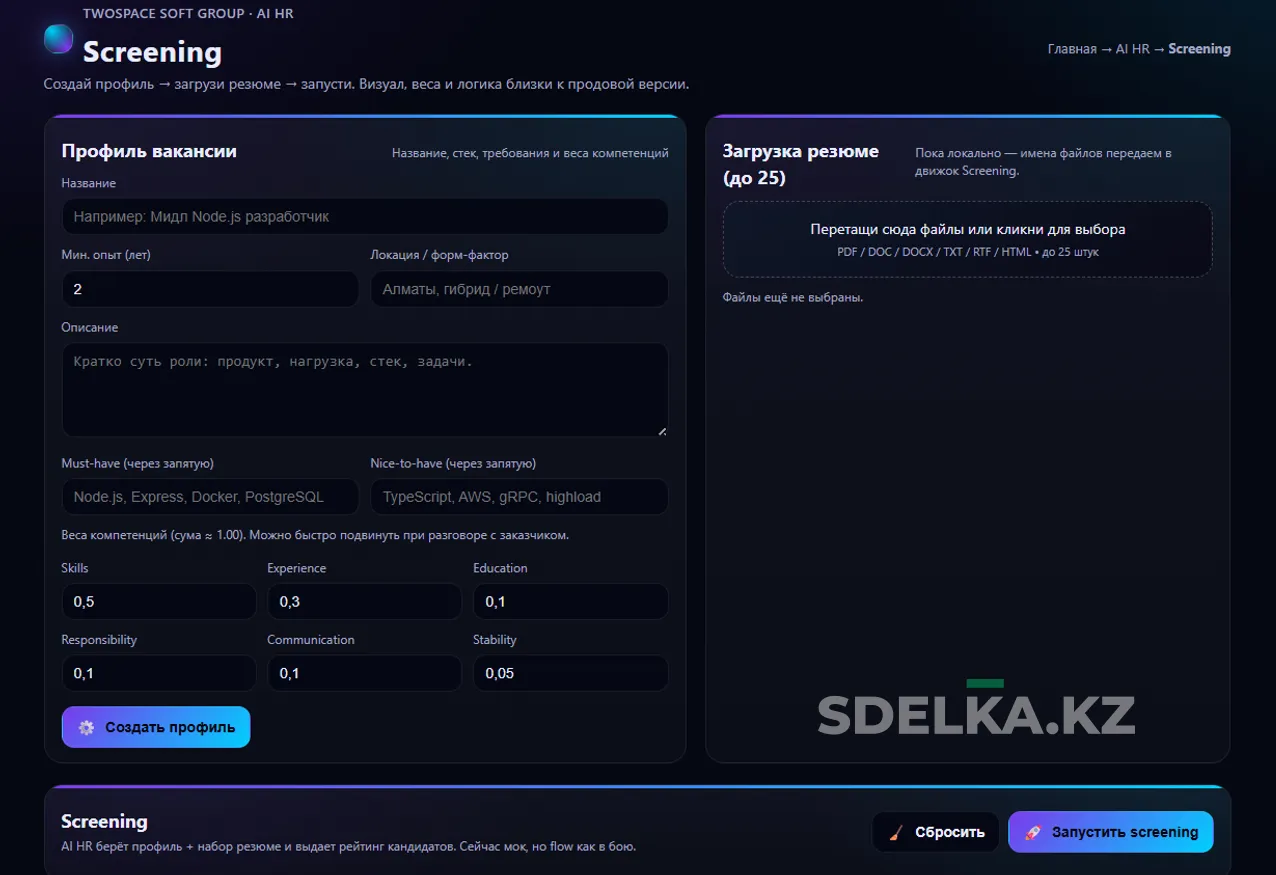Click the Nice-to-have skills field

[x=519, y=497]
